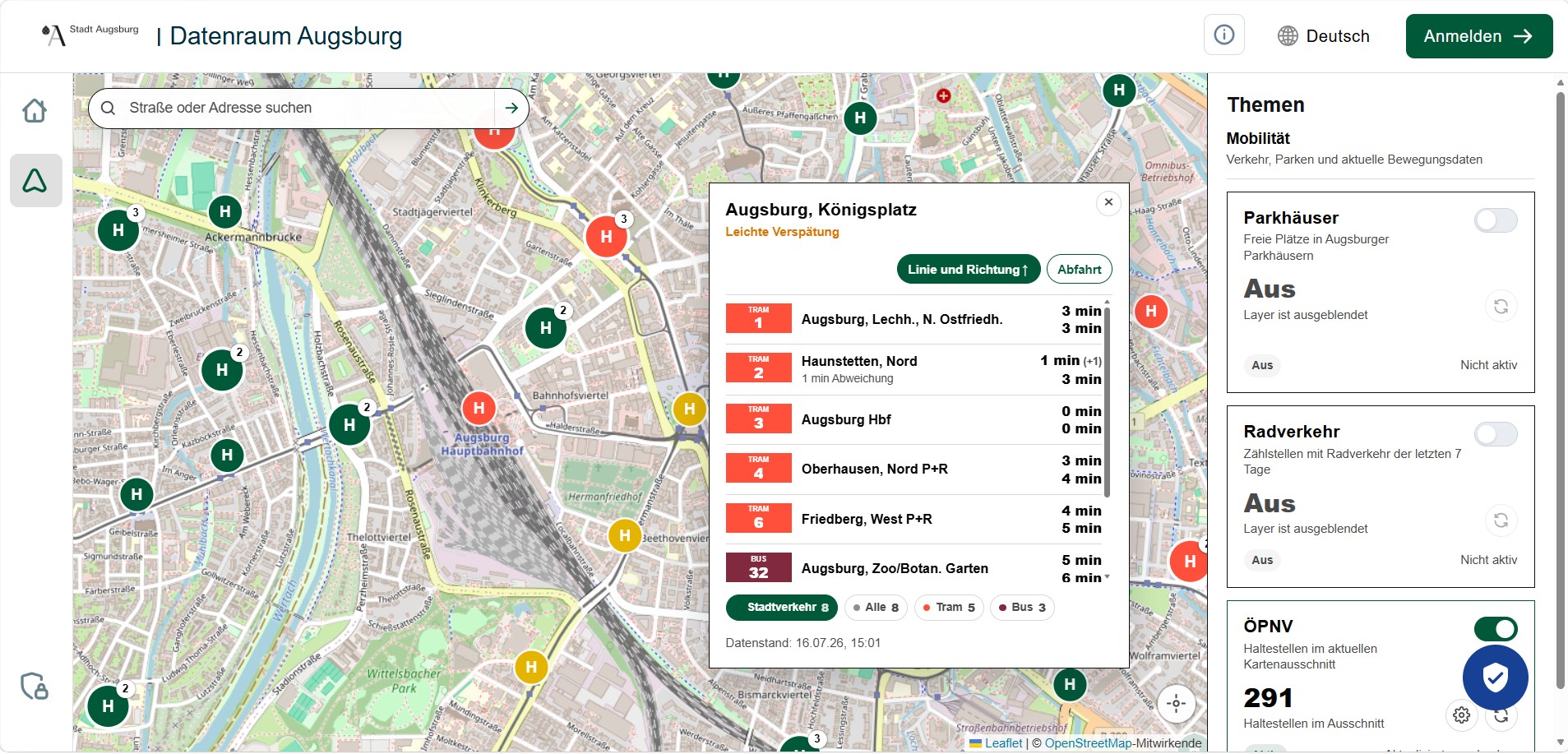Click destination Friedberg, West P+R
The width and height of the screenshot is (1568, 754).
point(867,519)
